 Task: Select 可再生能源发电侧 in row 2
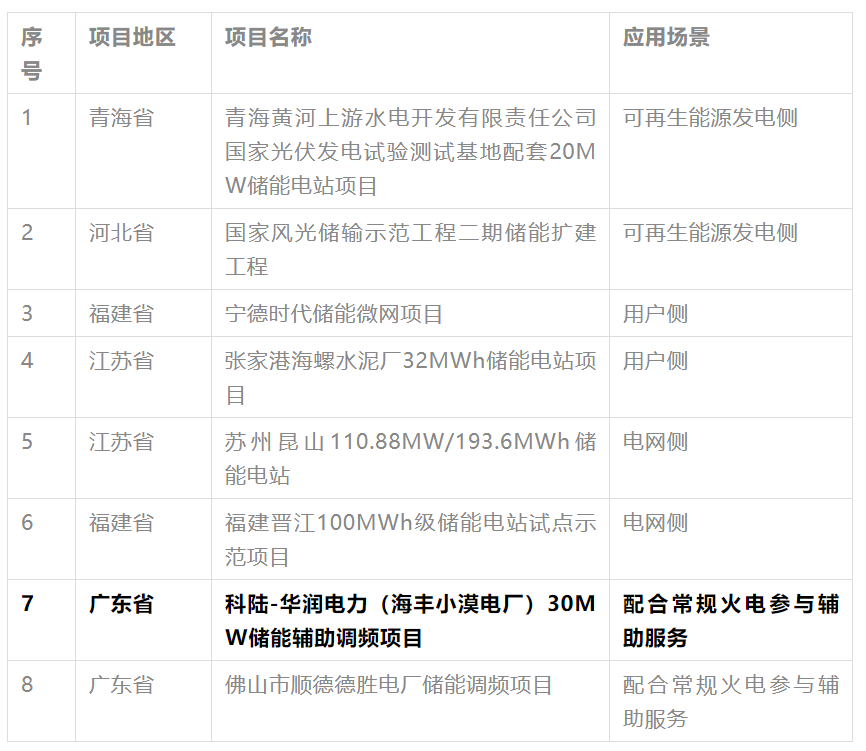(x=710, y=233)
